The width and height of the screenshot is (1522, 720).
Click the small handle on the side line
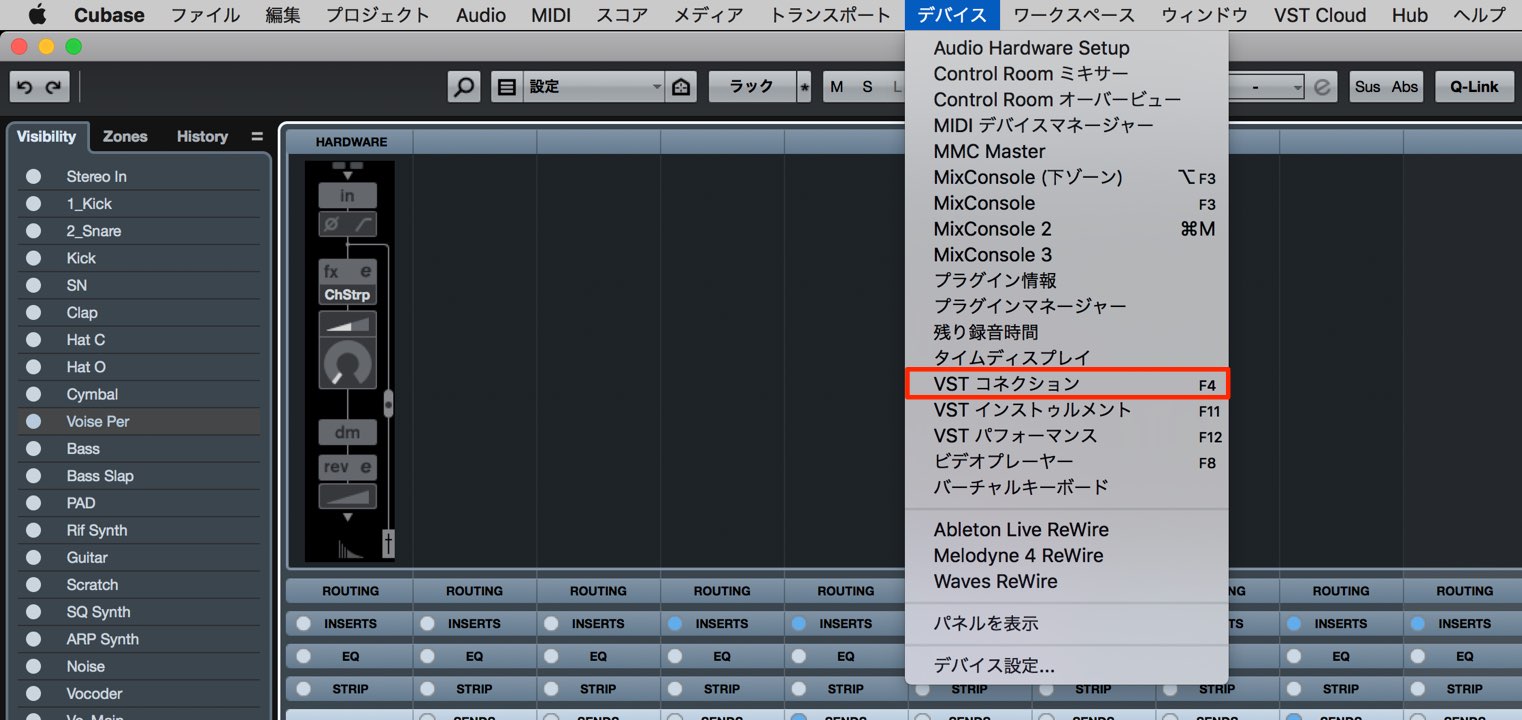tap(389, 404)
